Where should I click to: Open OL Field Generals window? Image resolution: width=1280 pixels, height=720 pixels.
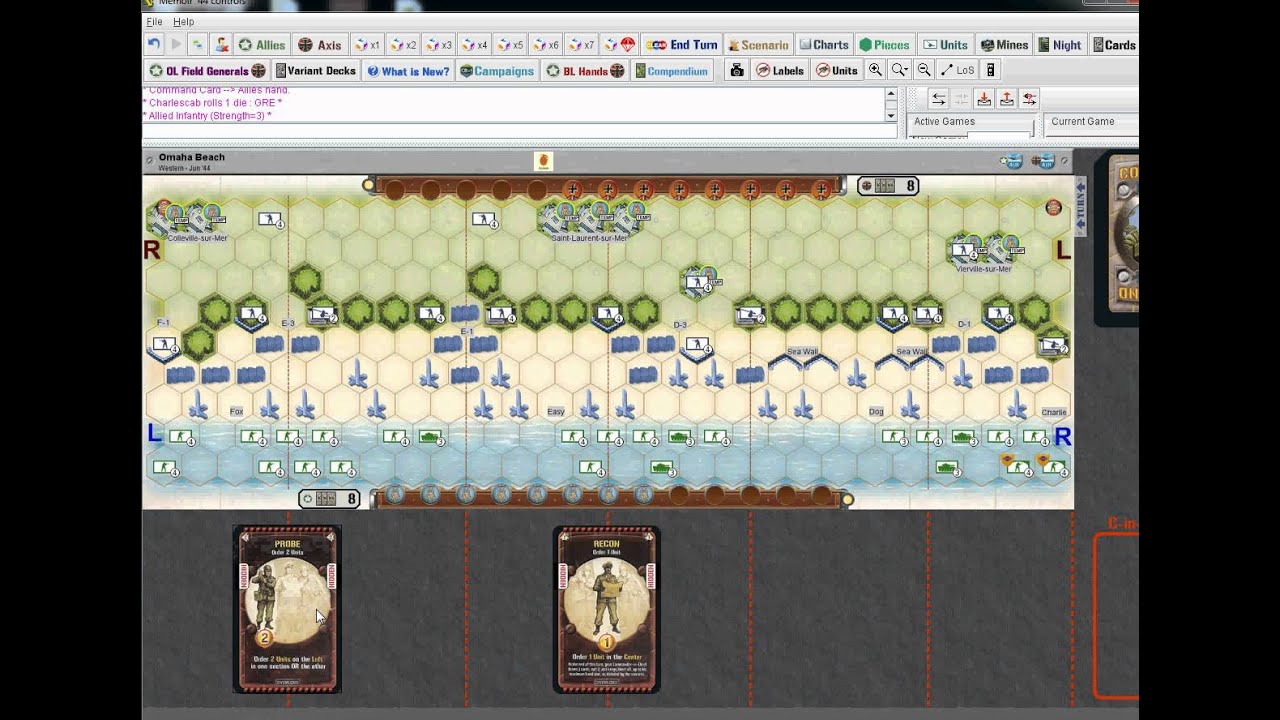207,71
